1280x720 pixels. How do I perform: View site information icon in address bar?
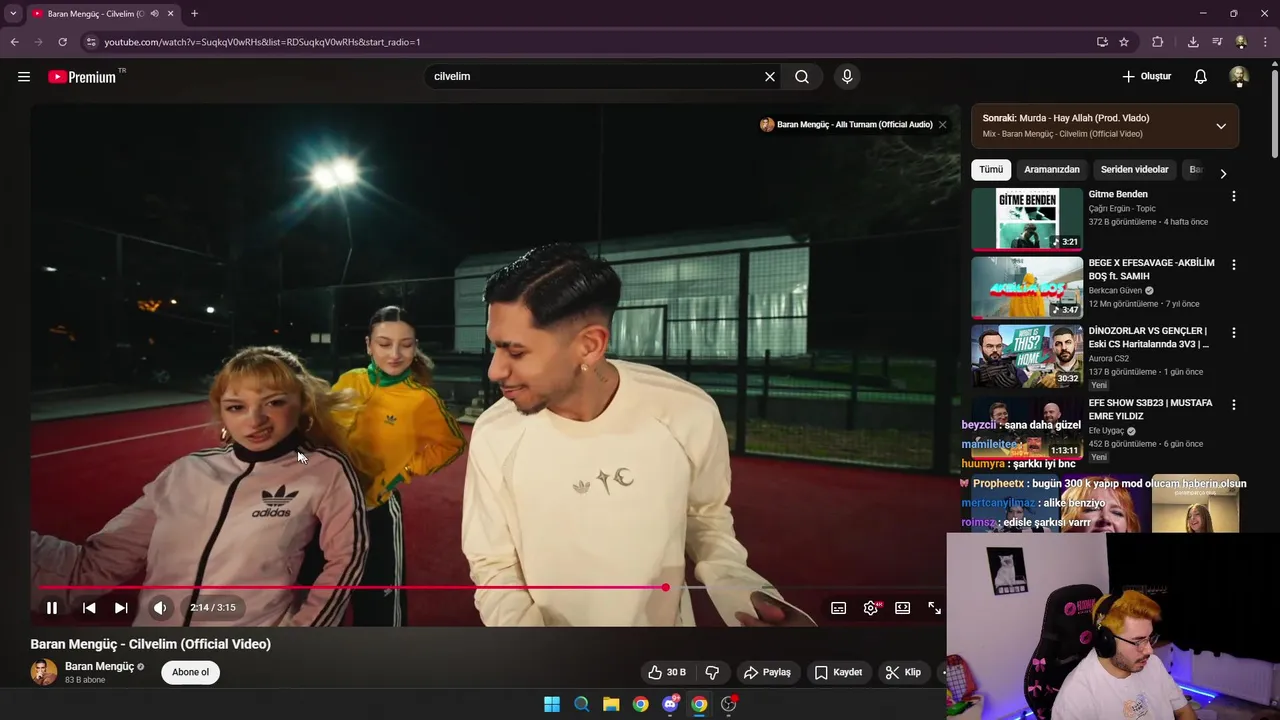click(x=91, y=42)
